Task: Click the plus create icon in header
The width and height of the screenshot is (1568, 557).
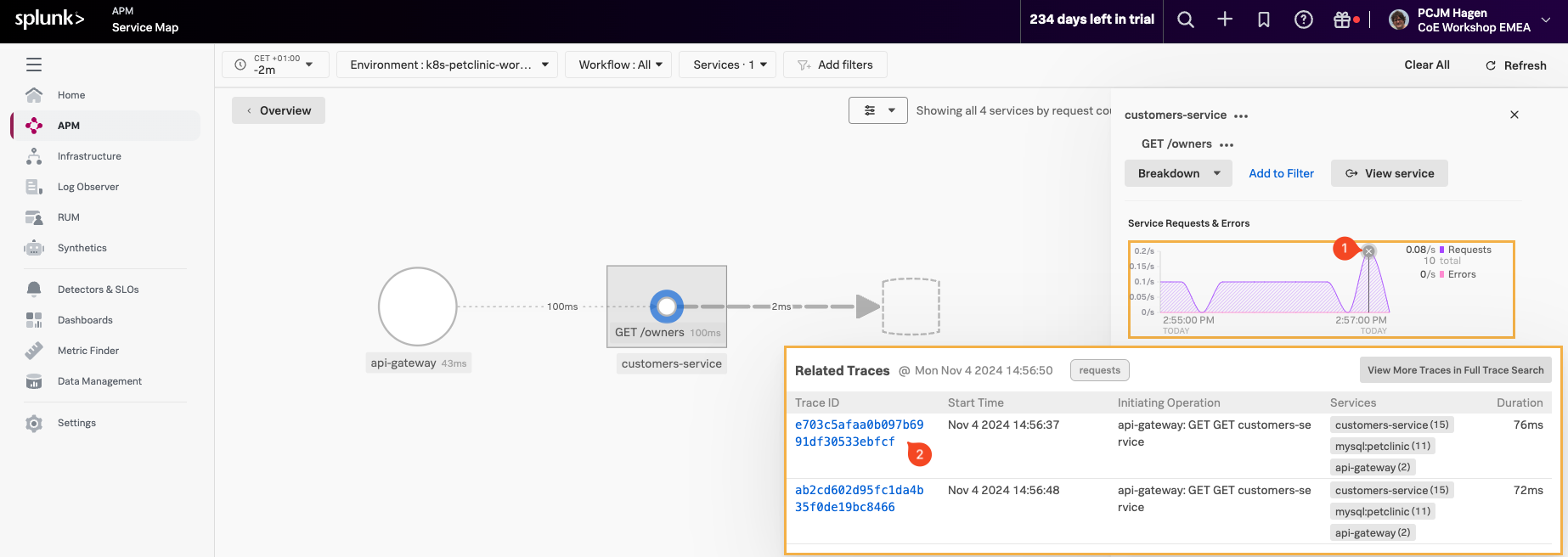Action: 1225,20
